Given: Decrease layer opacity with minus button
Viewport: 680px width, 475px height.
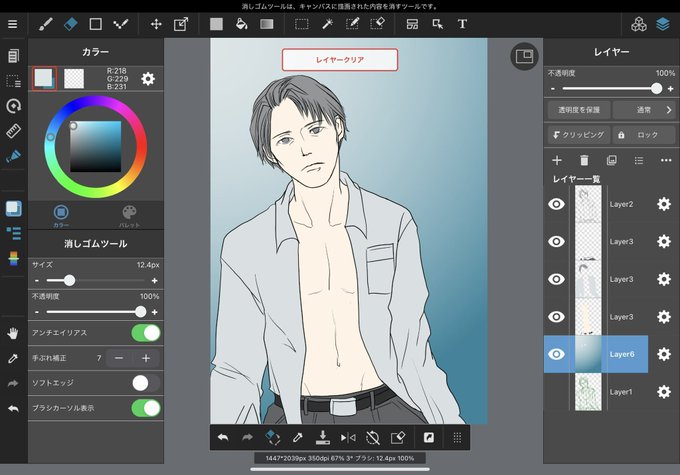Looking at the screenshot, I should (x=552, y=88).
